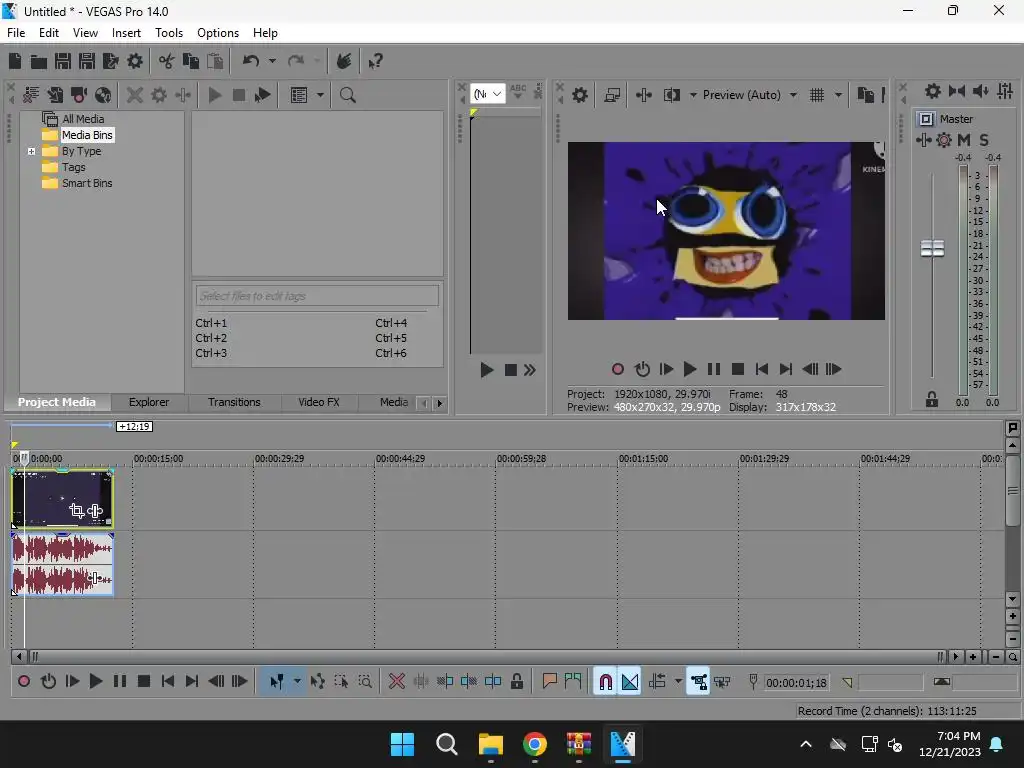1024x768 pixels.
Task: Play video in the preview window
Action: 690,370
